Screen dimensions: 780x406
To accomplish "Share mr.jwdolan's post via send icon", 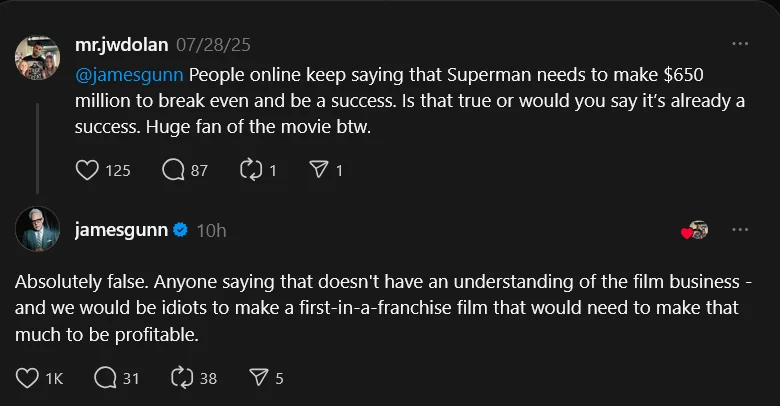I will [x=319, y=170].
